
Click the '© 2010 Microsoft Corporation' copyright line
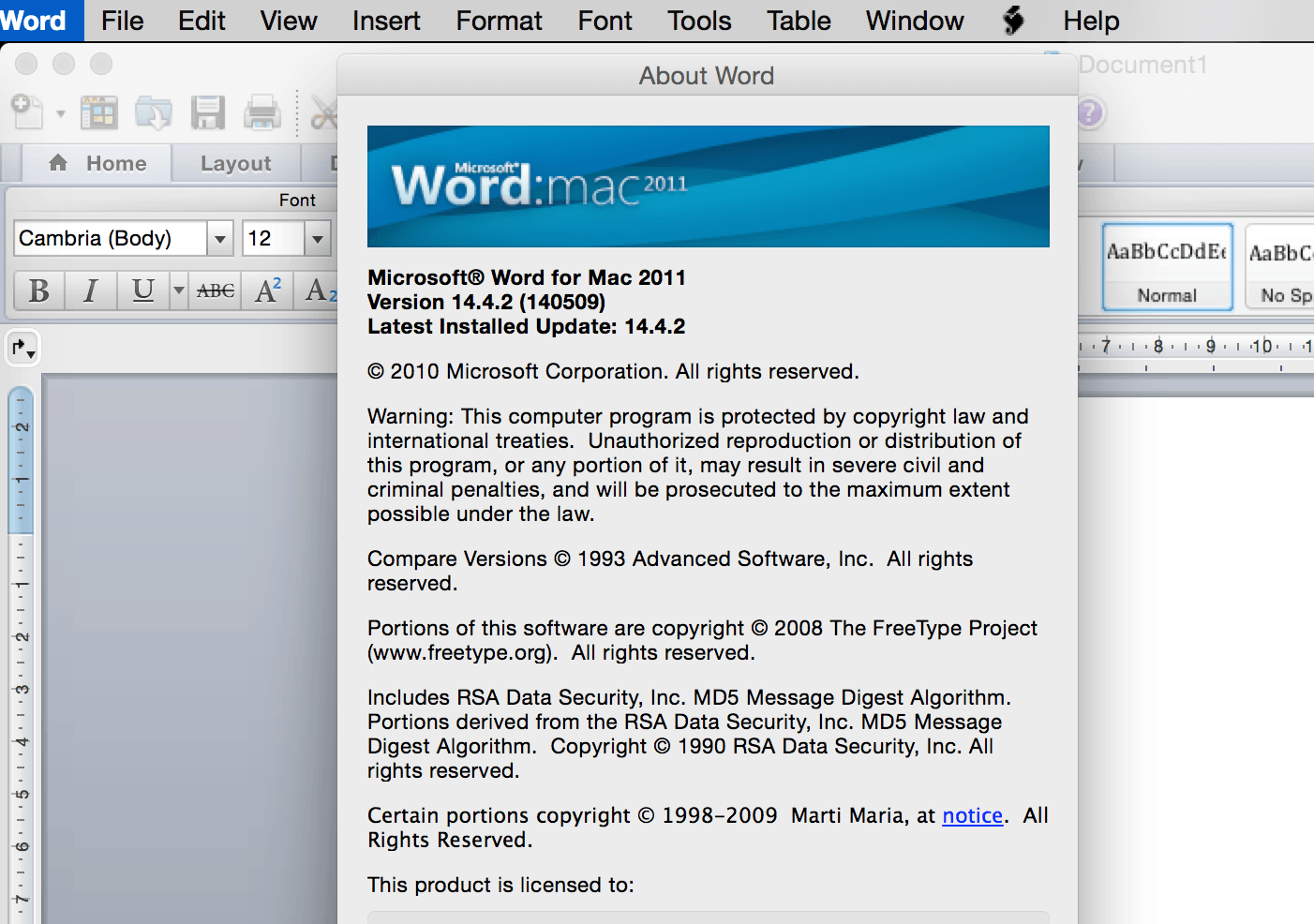tap(613, 371)
